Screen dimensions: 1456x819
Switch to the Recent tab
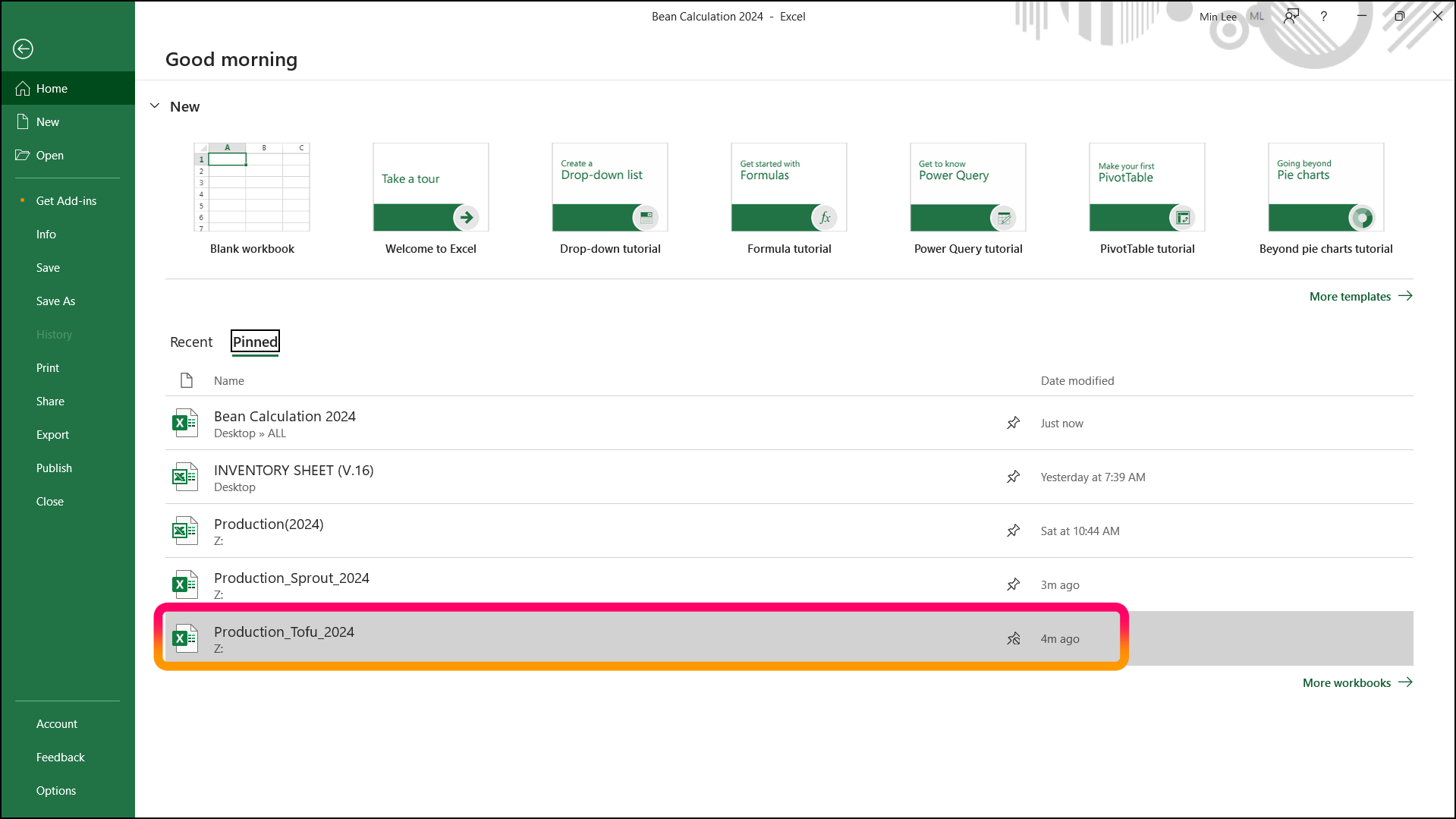coord(191,342)
